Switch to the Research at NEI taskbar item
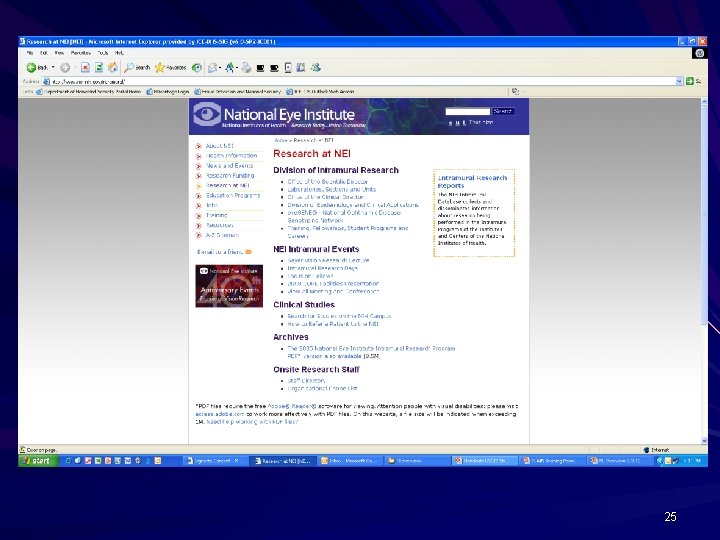The image size is (720, 540). point(282,461)
